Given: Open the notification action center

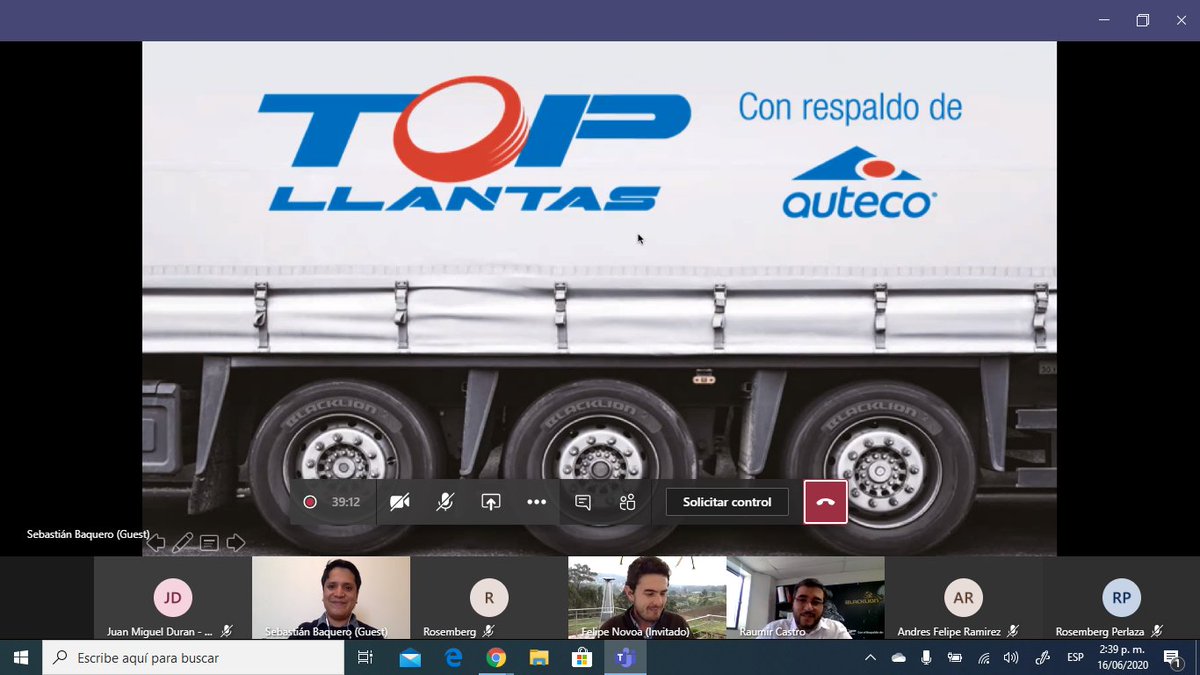Looking at the screenshot, I should pyautogui.click(x=1172, y=657).
